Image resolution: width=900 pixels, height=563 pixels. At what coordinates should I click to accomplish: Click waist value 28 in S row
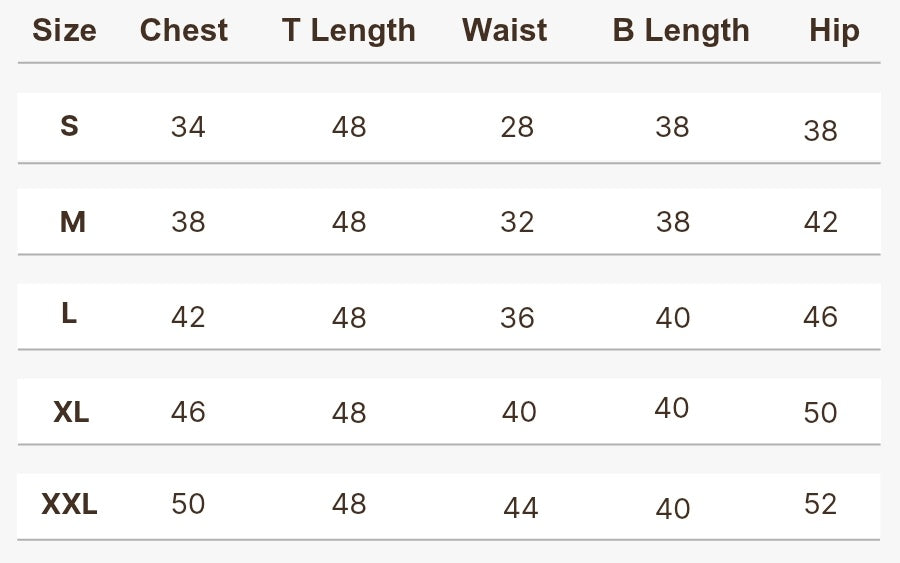point(517,127)
